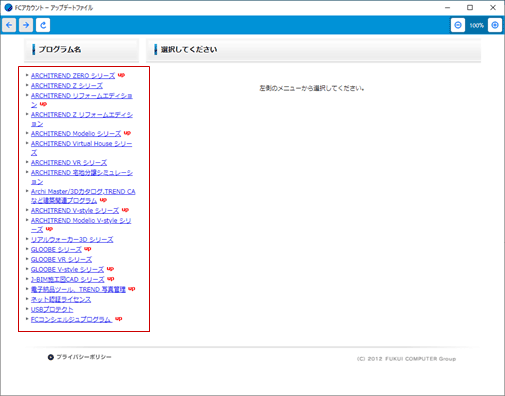The width and height of the screenshot is (505, 396).
Task: Go back with the left arrow button
Action: pyautogui.click(x=9, y=25)
